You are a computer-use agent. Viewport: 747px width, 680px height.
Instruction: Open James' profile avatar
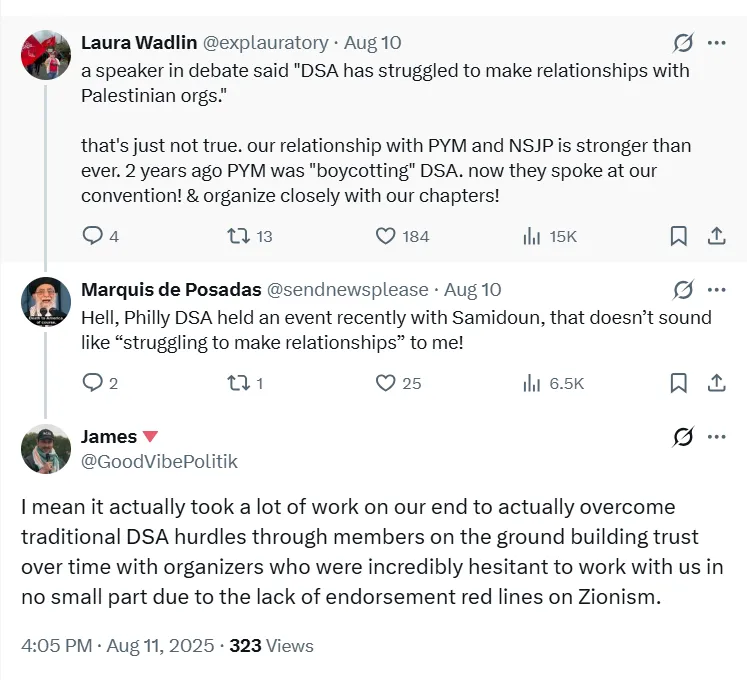coord(45,448)
